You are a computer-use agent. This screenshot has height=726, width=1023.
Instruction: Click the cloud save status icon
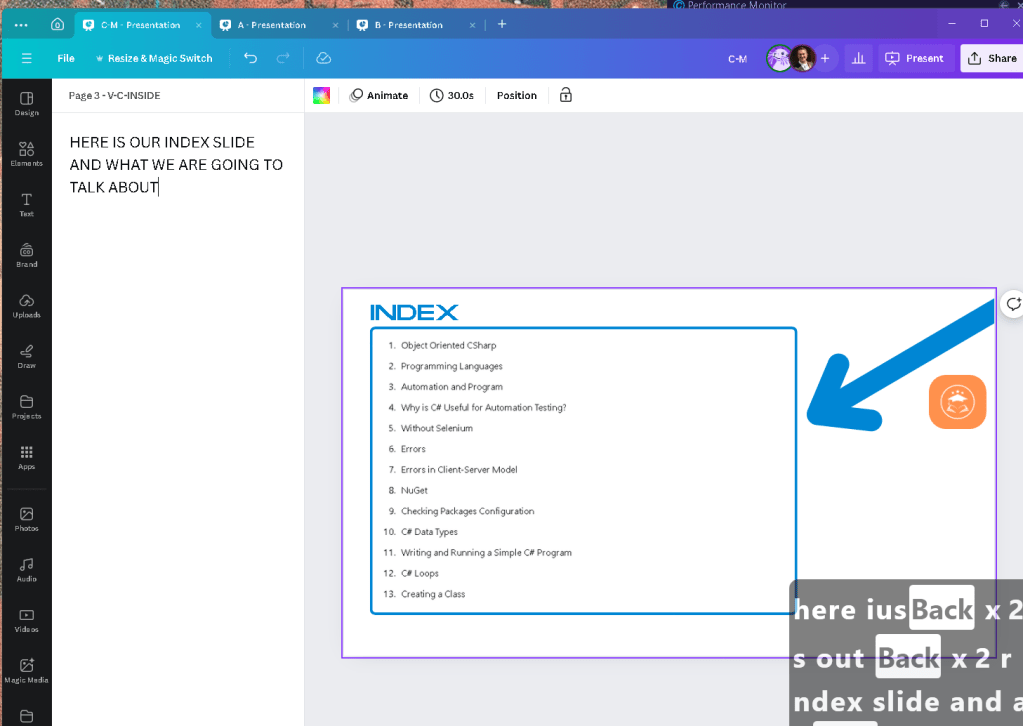point(324,58)
